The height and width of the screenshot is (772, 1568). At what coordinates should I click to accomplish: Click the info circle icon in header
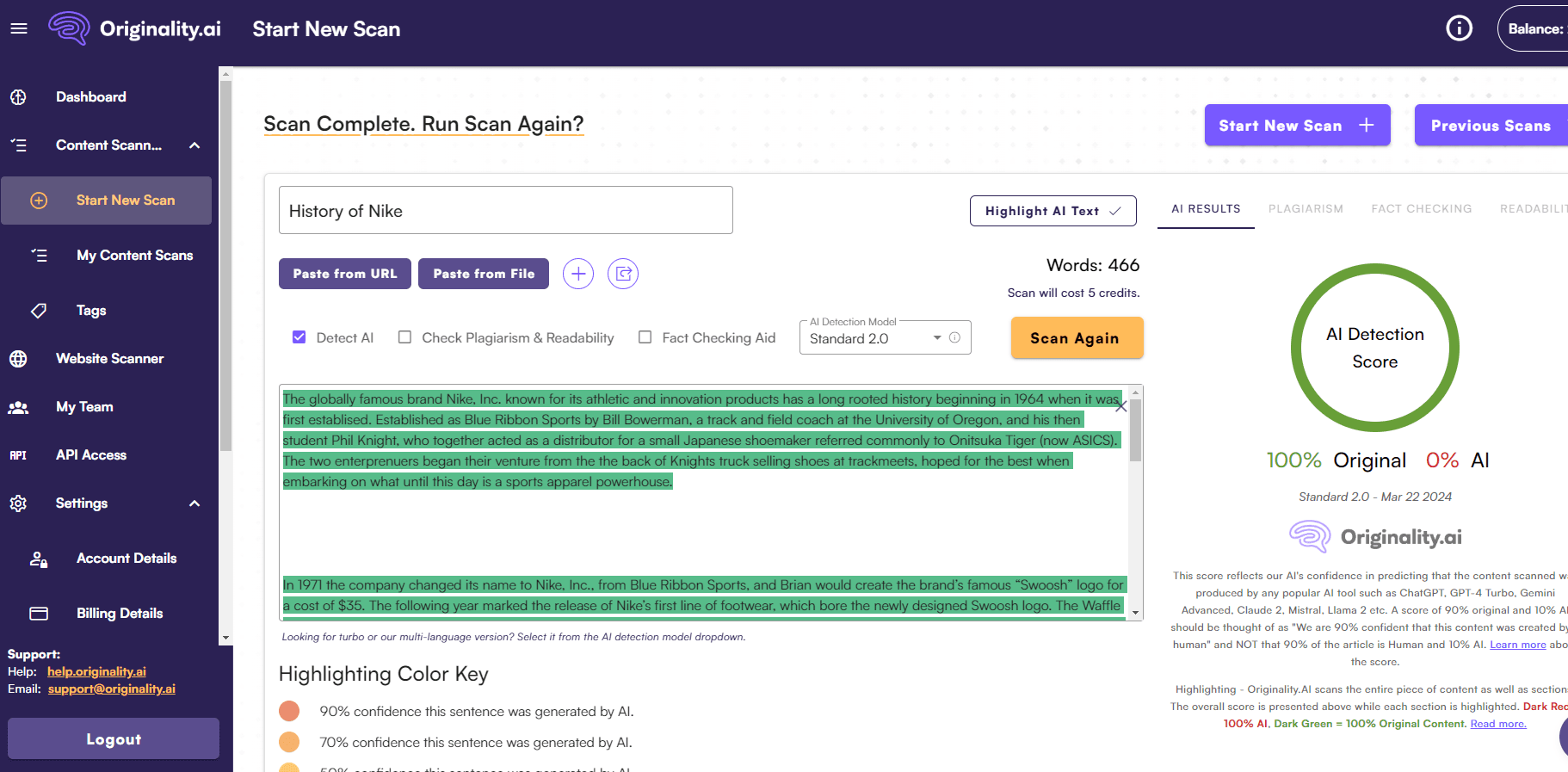pyautogui.click(x=1459, y=28)
